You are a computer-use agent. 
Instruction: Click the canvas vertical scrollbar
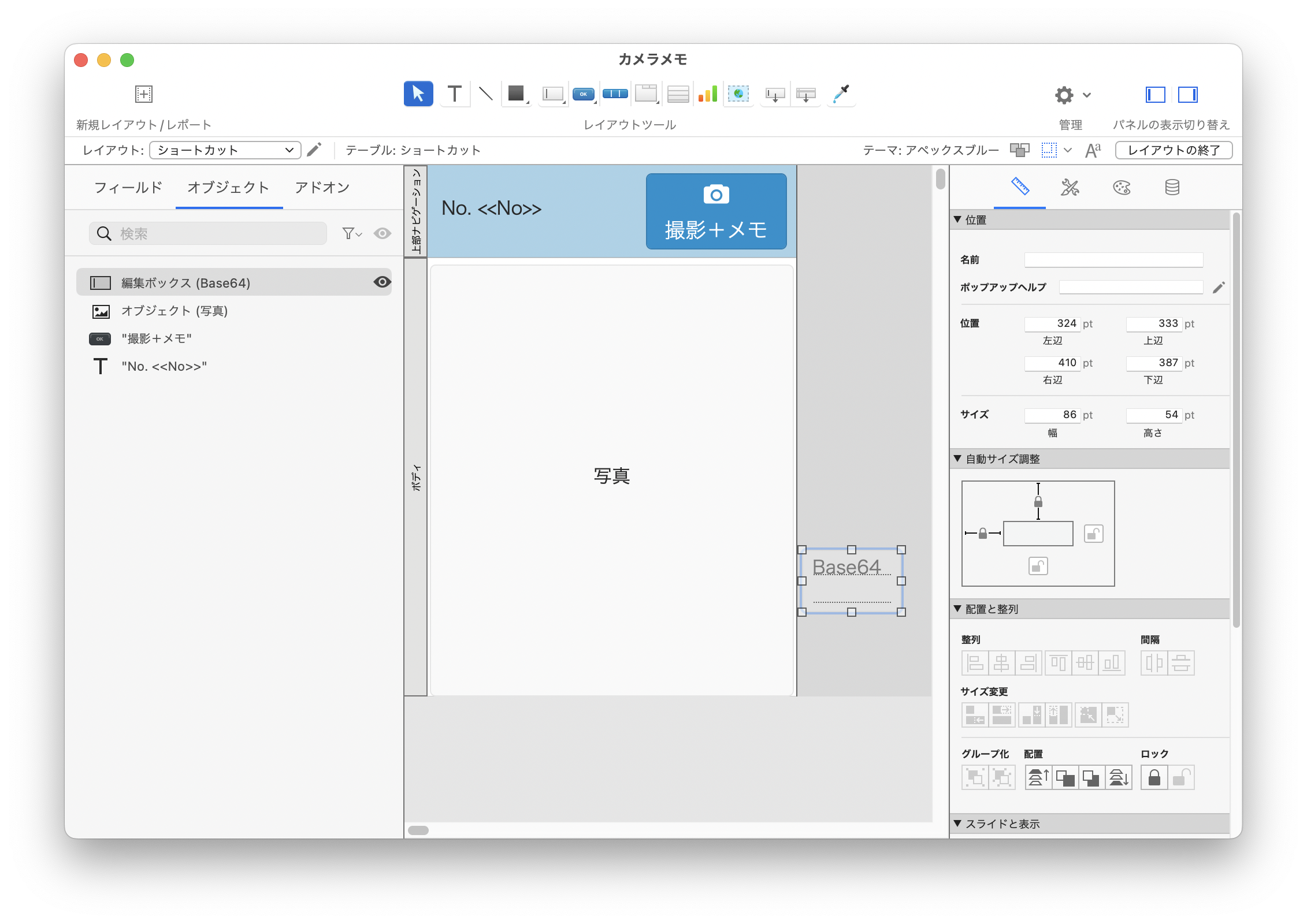click(941, 179)
